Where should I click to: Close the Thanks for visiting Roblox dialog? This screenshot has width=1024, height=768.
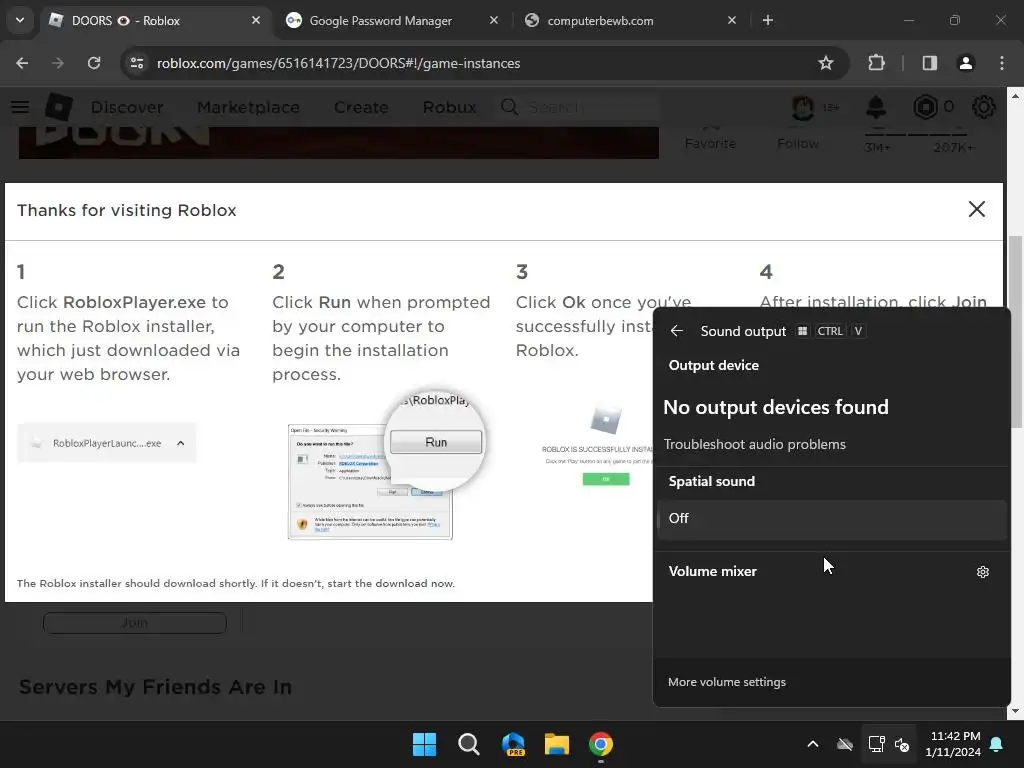(976, 209)
